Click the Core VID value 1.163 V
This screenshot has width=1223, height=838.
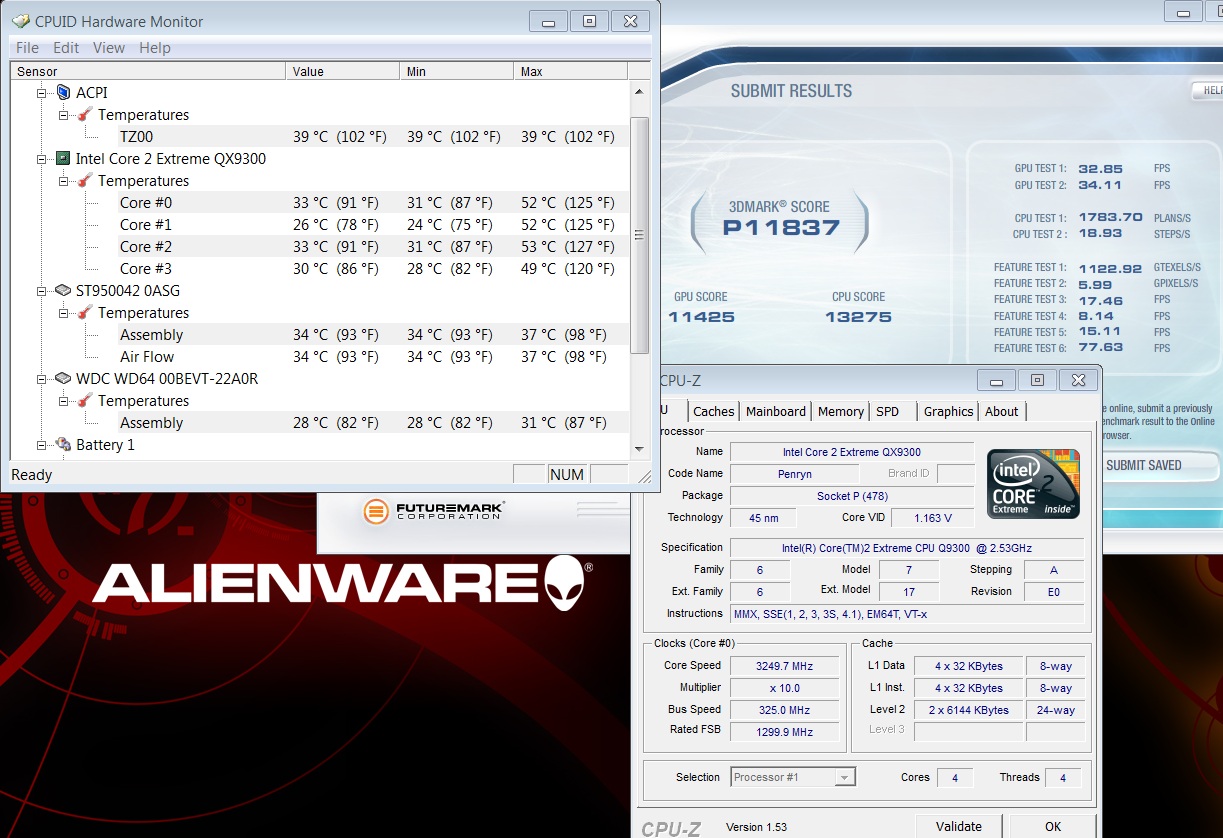(x=932, y=518)
